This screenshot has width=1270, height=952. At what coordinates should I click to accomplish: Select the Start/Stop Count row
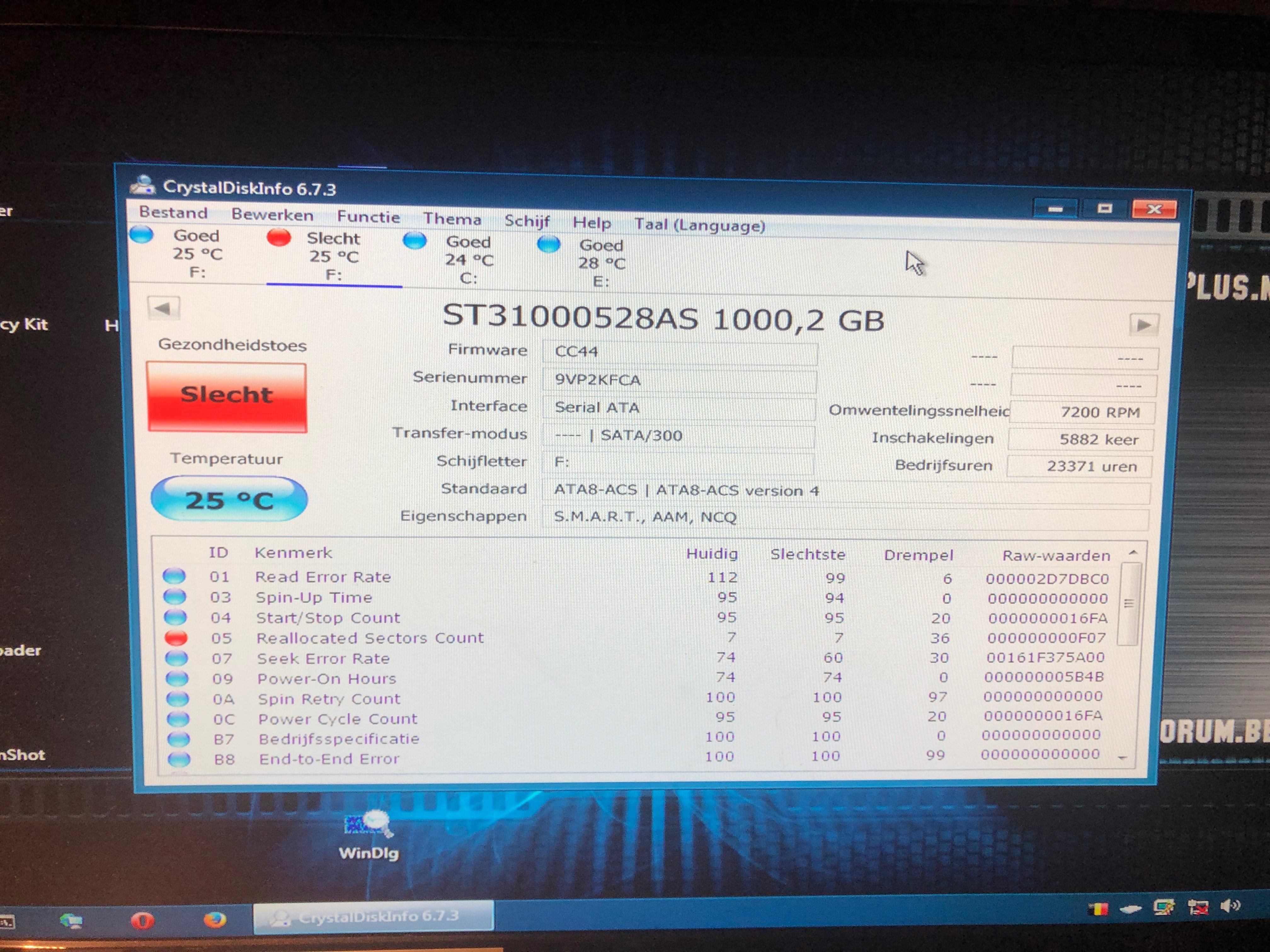636,617
